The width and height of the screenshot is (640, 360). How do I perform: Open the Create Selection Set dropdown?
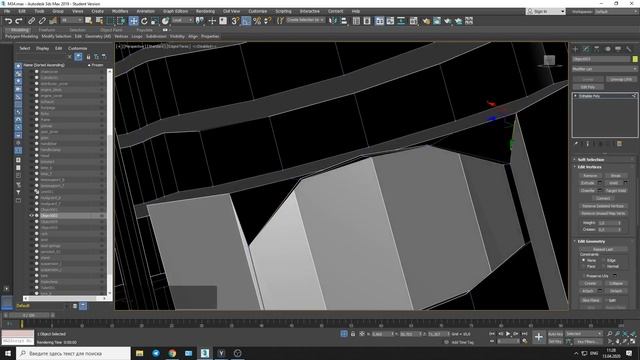(305, 20)
